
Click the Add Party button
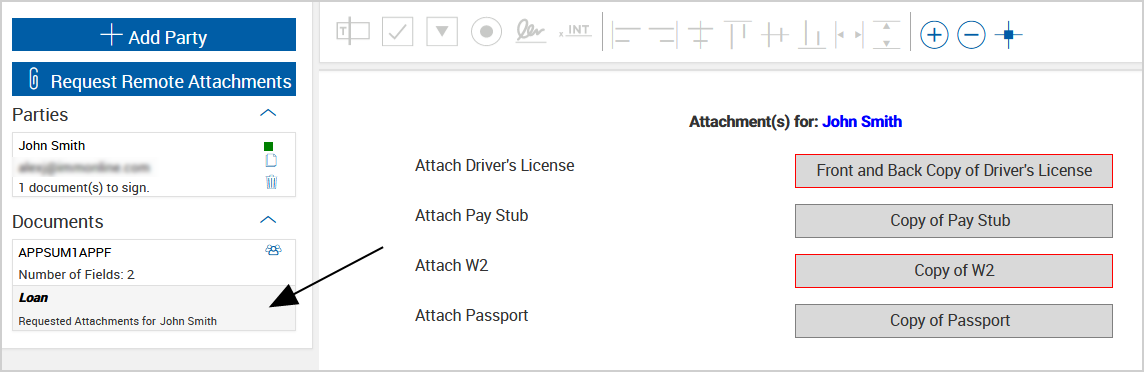[x=154, y=34]
